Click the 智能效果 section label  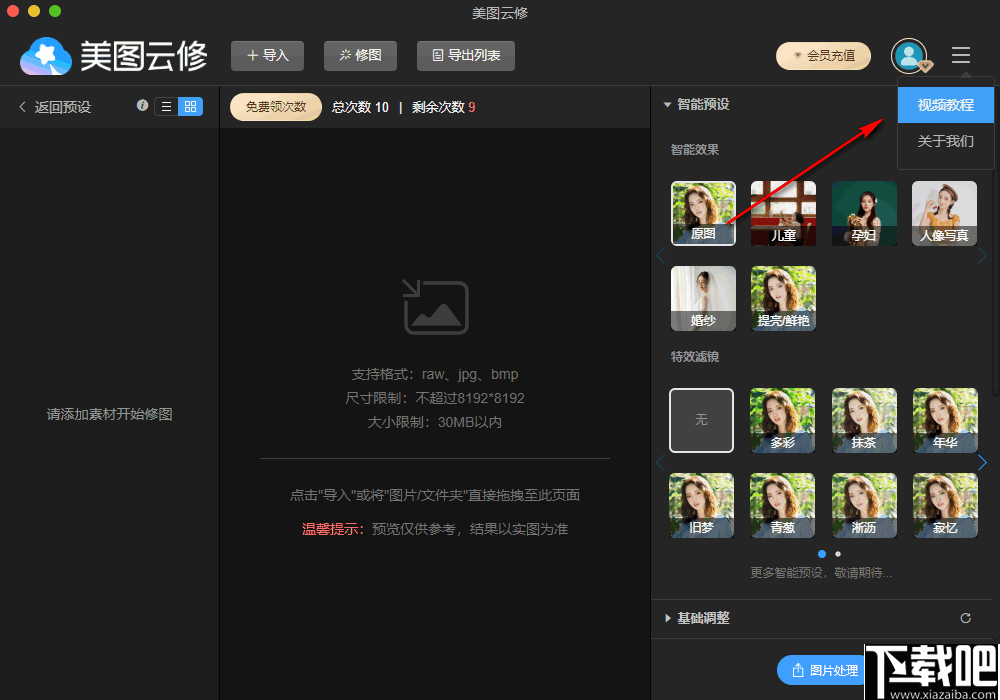point(695,150)
